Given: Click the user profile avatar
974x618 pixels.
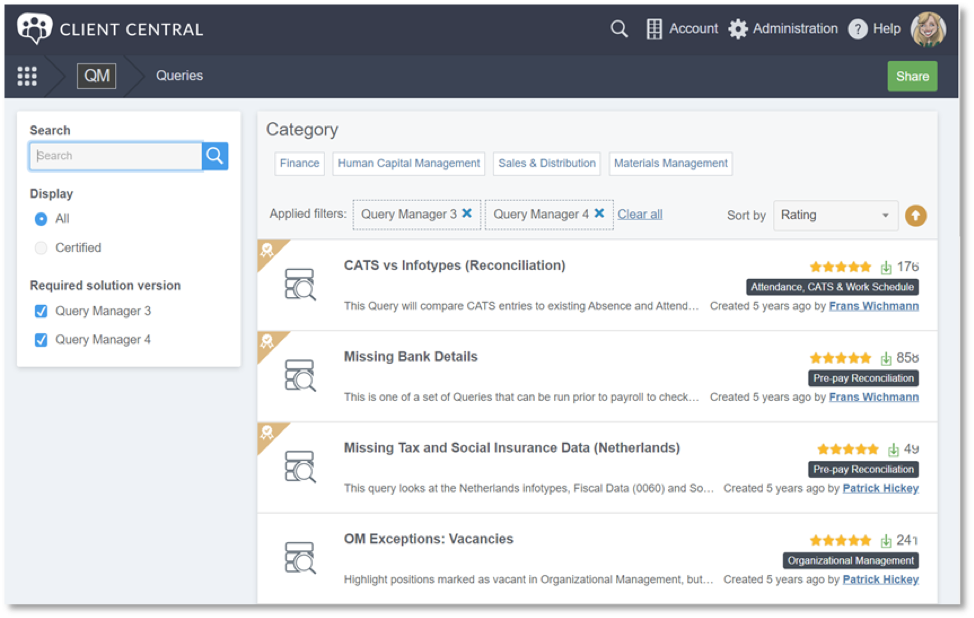Looking at the screenshot, I should coord(927,29).
